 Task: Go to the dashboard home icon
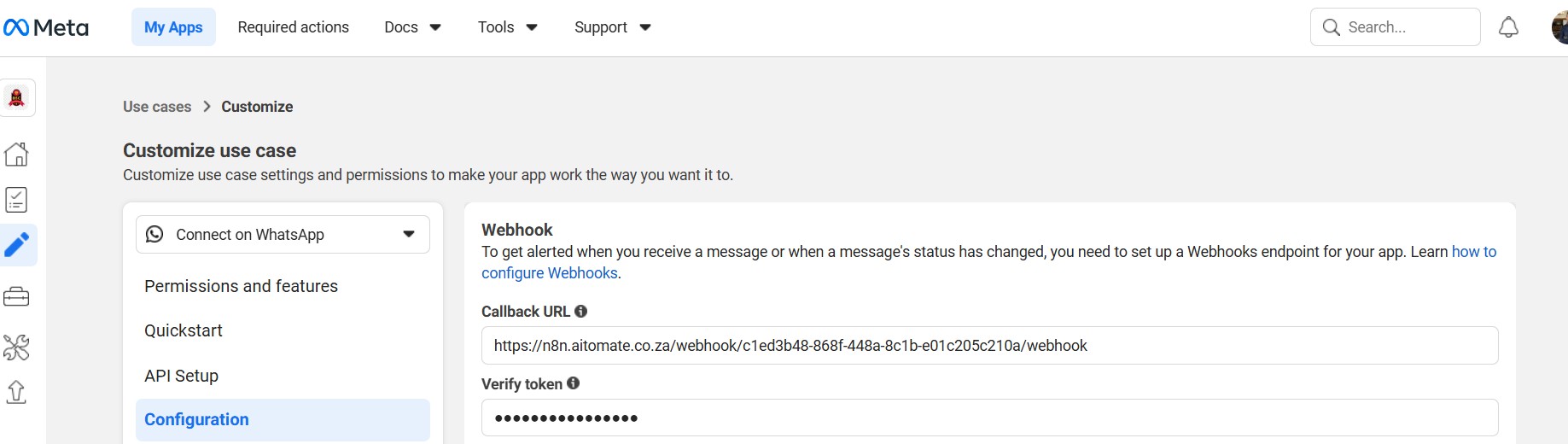(x=17, y=154)
